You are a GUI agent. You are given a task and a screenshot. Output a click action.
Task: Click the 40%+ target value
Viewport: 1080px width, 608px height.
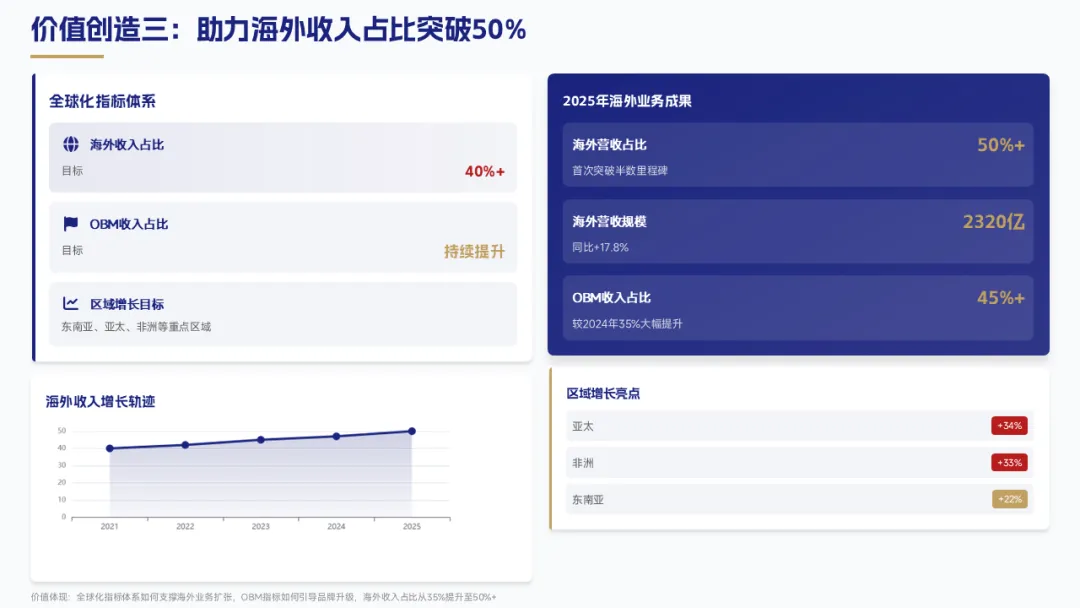(x=485, y=171)
